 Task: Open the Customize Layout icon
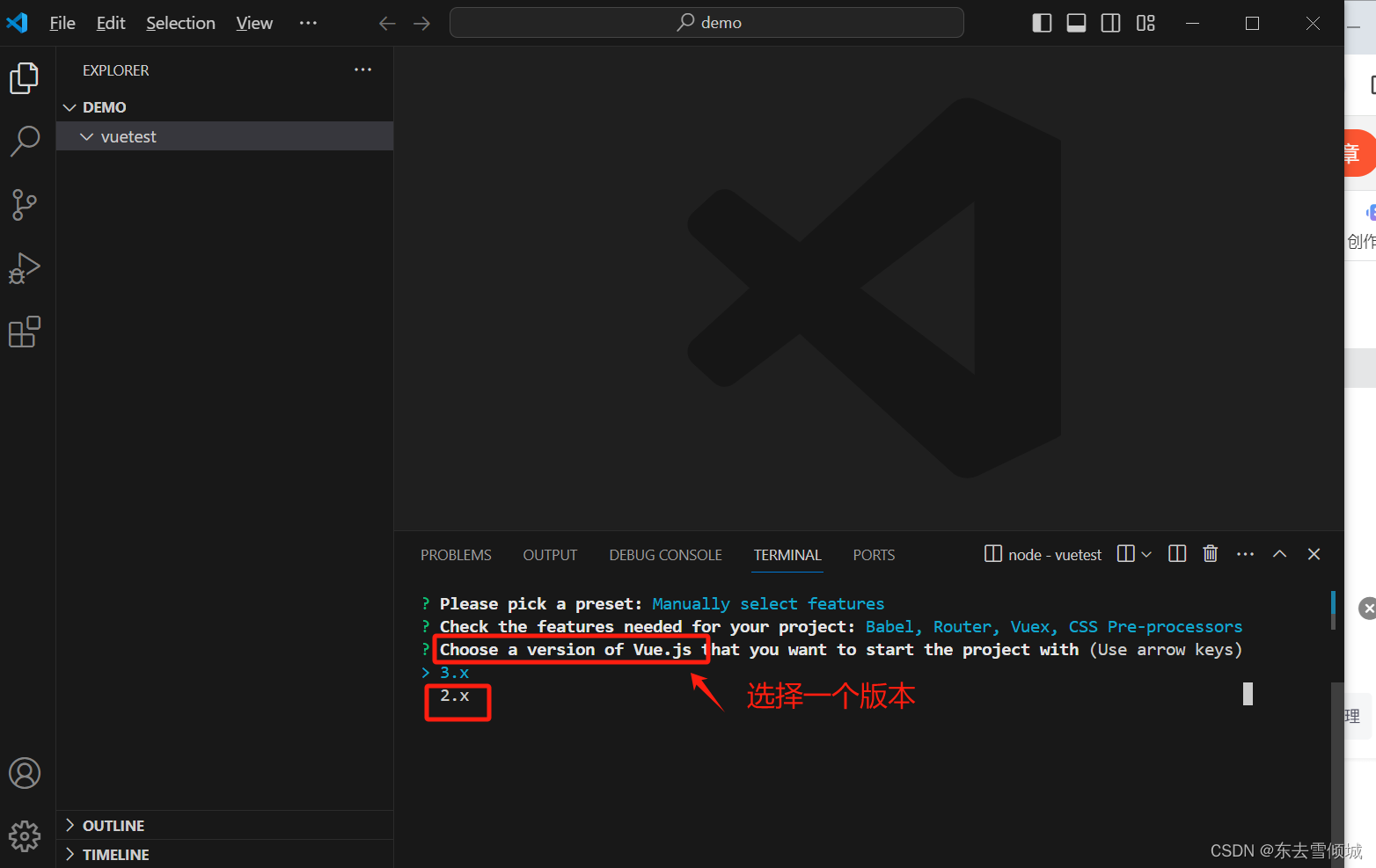click(1145, 23)
